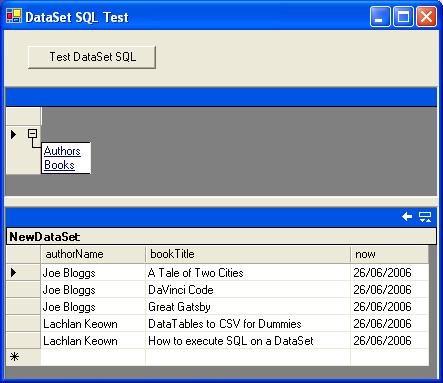The width and height of the screenshot is (443, 383).
Task: Sort by bookTitle column header
Action: click(x=248, y=254)
